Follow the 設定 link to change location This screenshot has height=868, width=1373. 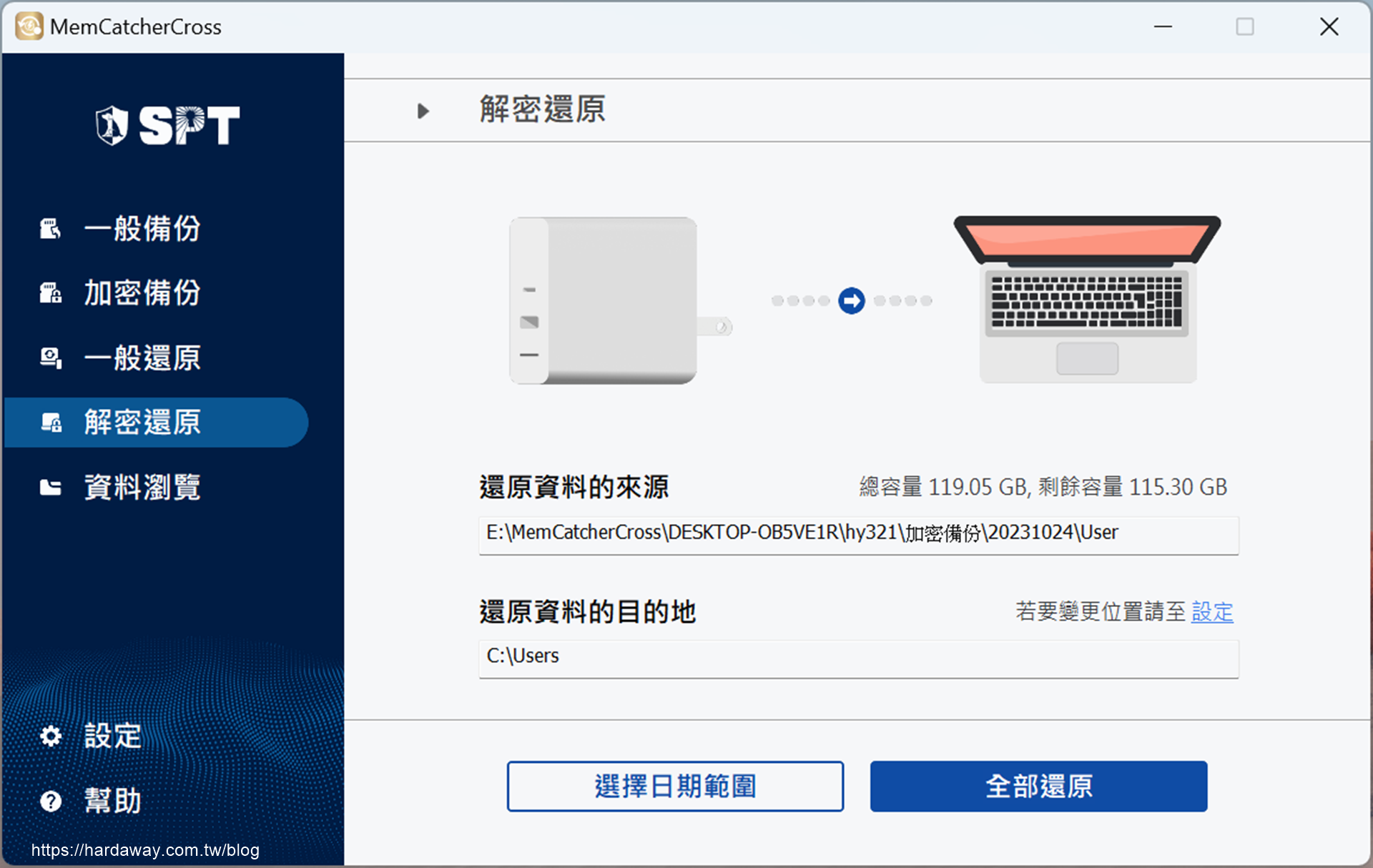click(1212, 612)
